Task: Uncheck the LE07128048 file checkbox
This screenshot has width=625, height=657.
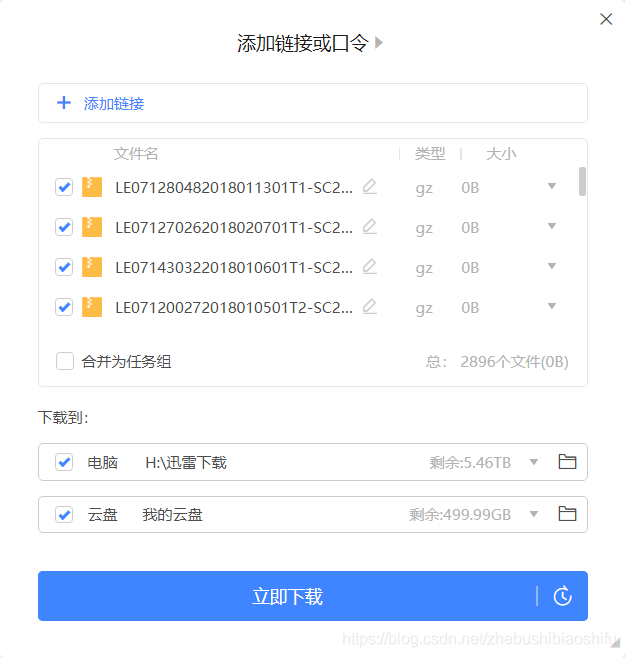Action: [x=64, y=187]
